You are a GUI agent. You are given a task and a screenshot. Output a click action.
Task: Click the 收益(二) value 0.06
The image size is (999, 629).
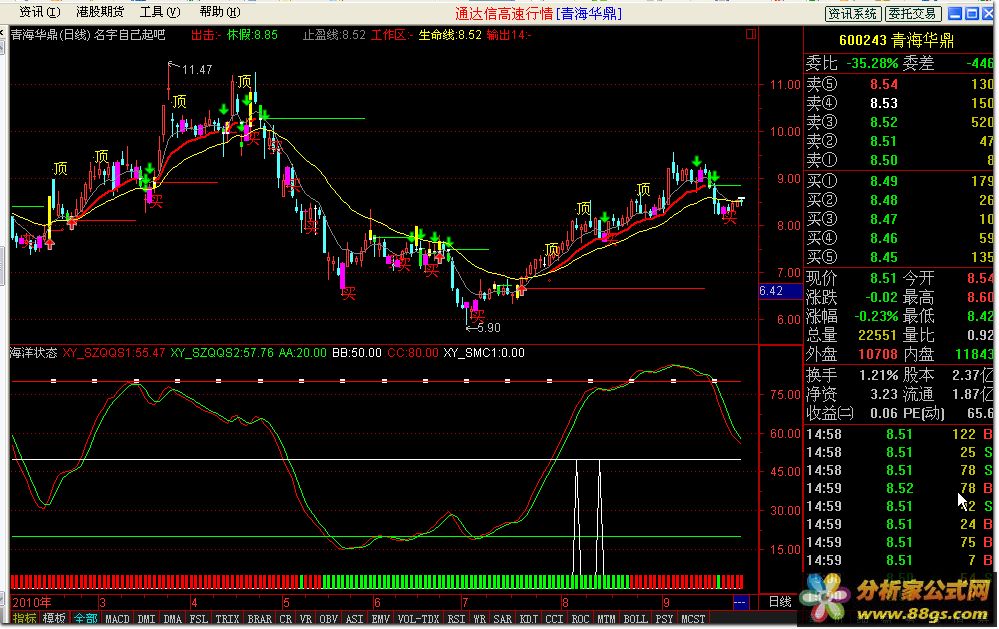coord(884,414)
